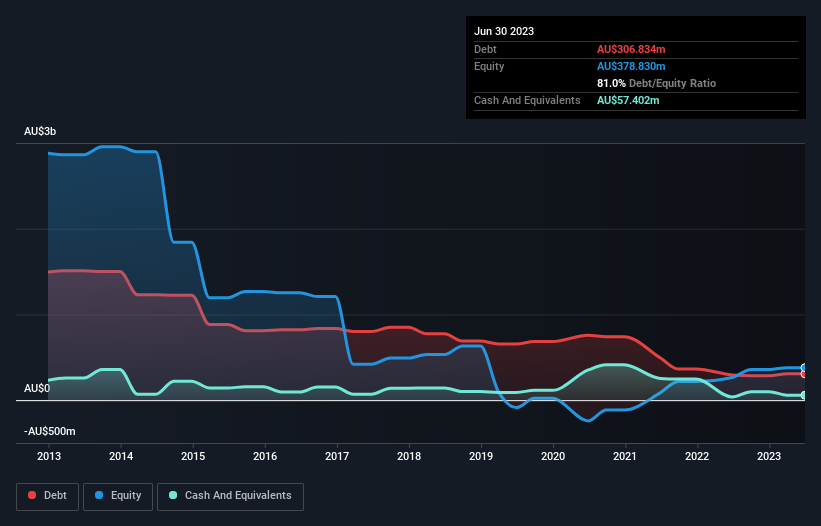Click Cash And Equivalents label in tooltip
821x526 pixels.
point(527,100)
